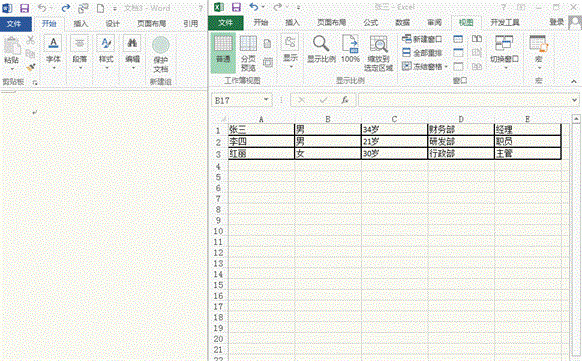Switch to Page Break Preview (分页预览)
Screen dimensions: 582x361
(x=248, y=52)
